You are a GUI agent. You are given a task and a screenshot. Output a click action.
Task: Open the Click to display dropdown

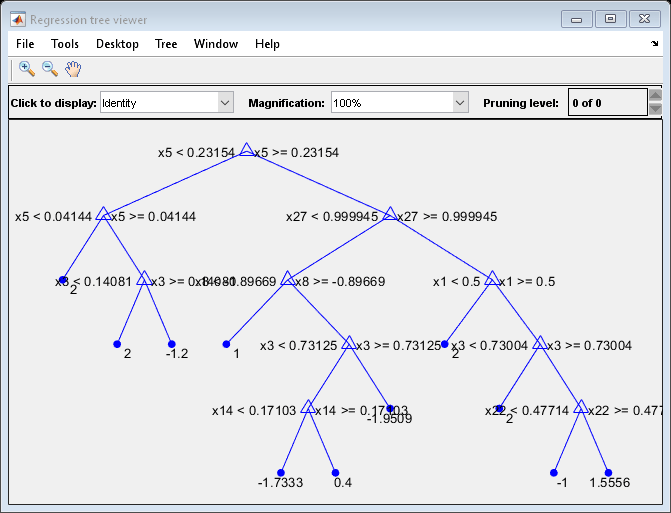pyautogui.click(x=166, y=103)
